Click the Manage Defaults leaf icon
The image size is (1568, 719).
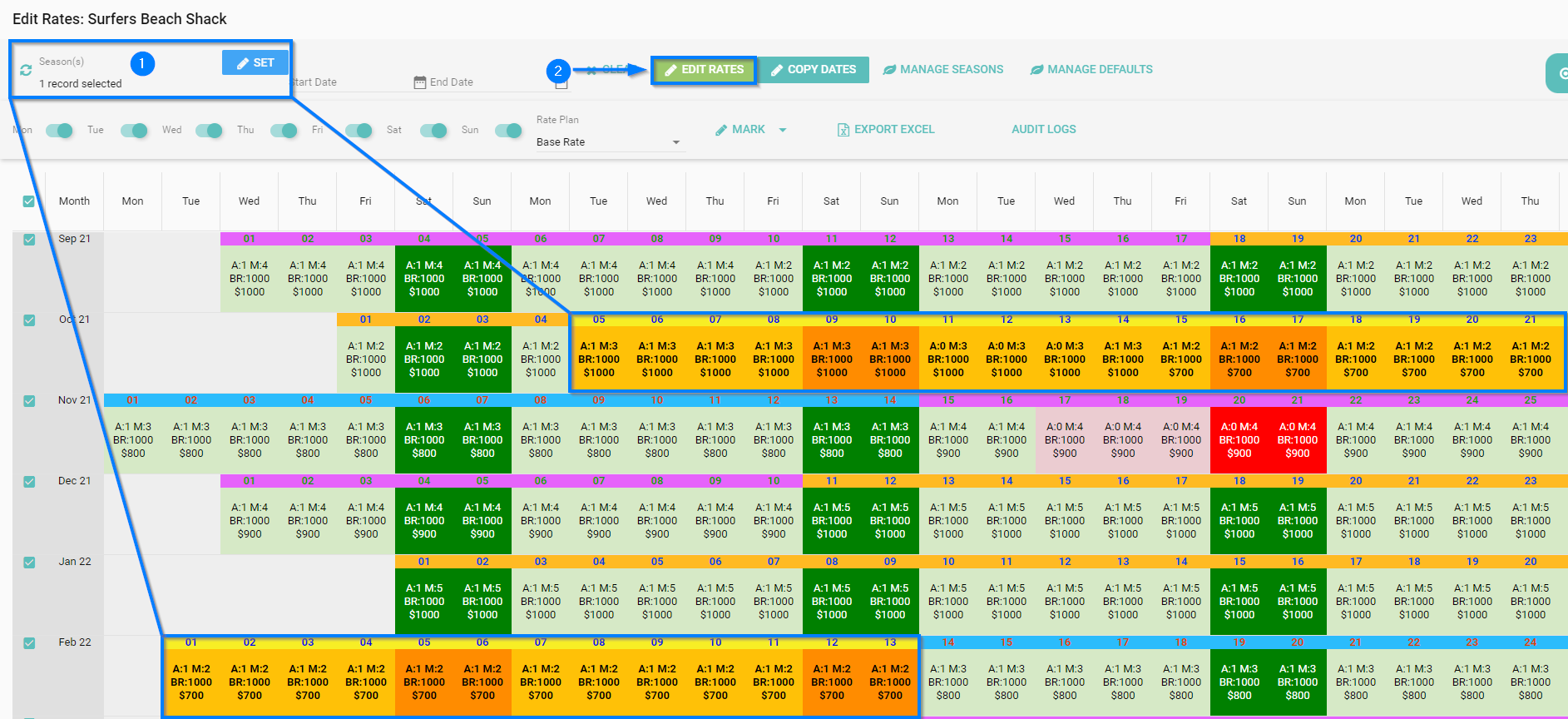pyautogui.click(x=1036, y=70)
